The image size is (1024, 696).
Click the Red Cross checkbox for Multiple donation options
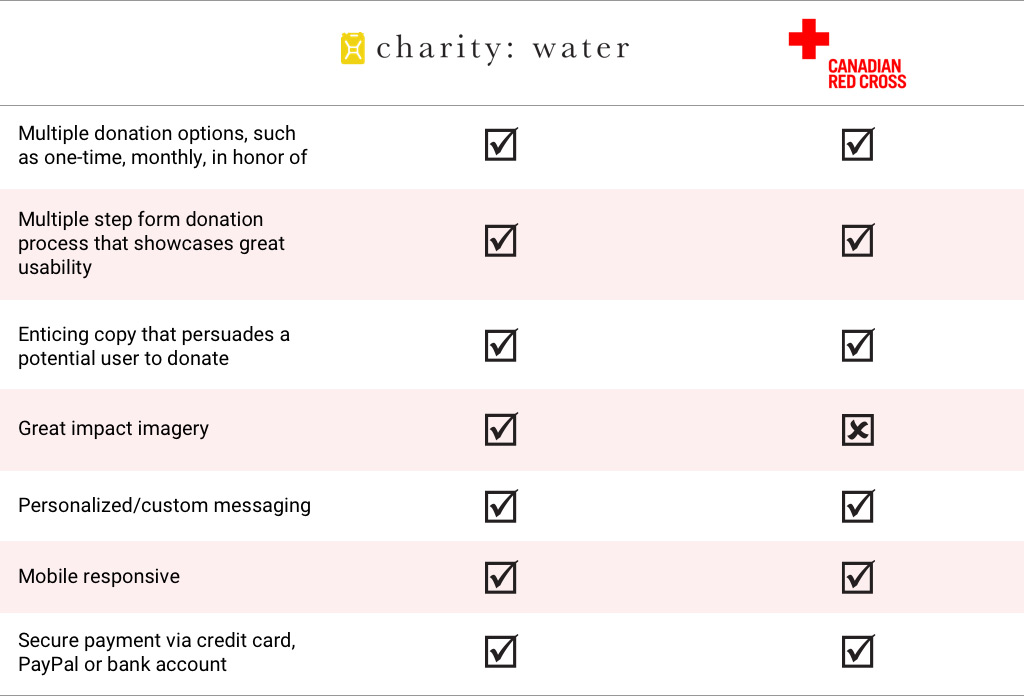(858, 144)
